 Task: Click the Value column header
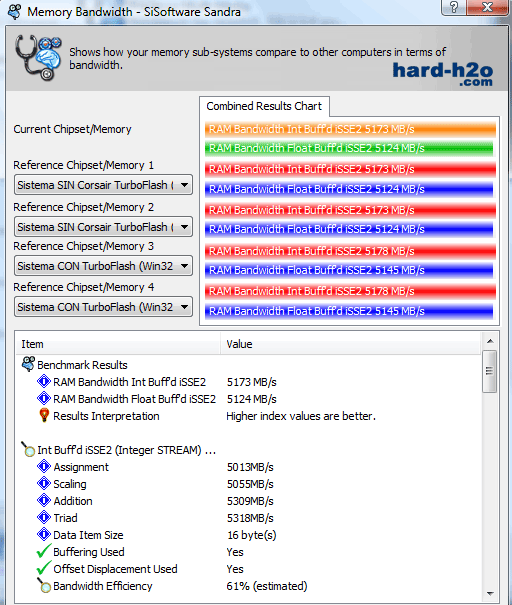(x=351, y=344)
